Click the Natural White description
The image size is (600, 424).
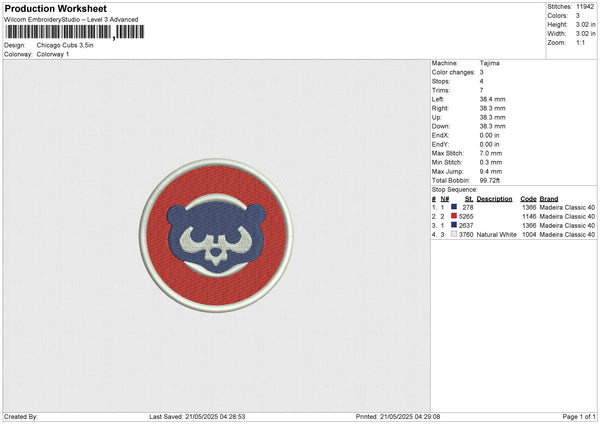pos(497,235)
